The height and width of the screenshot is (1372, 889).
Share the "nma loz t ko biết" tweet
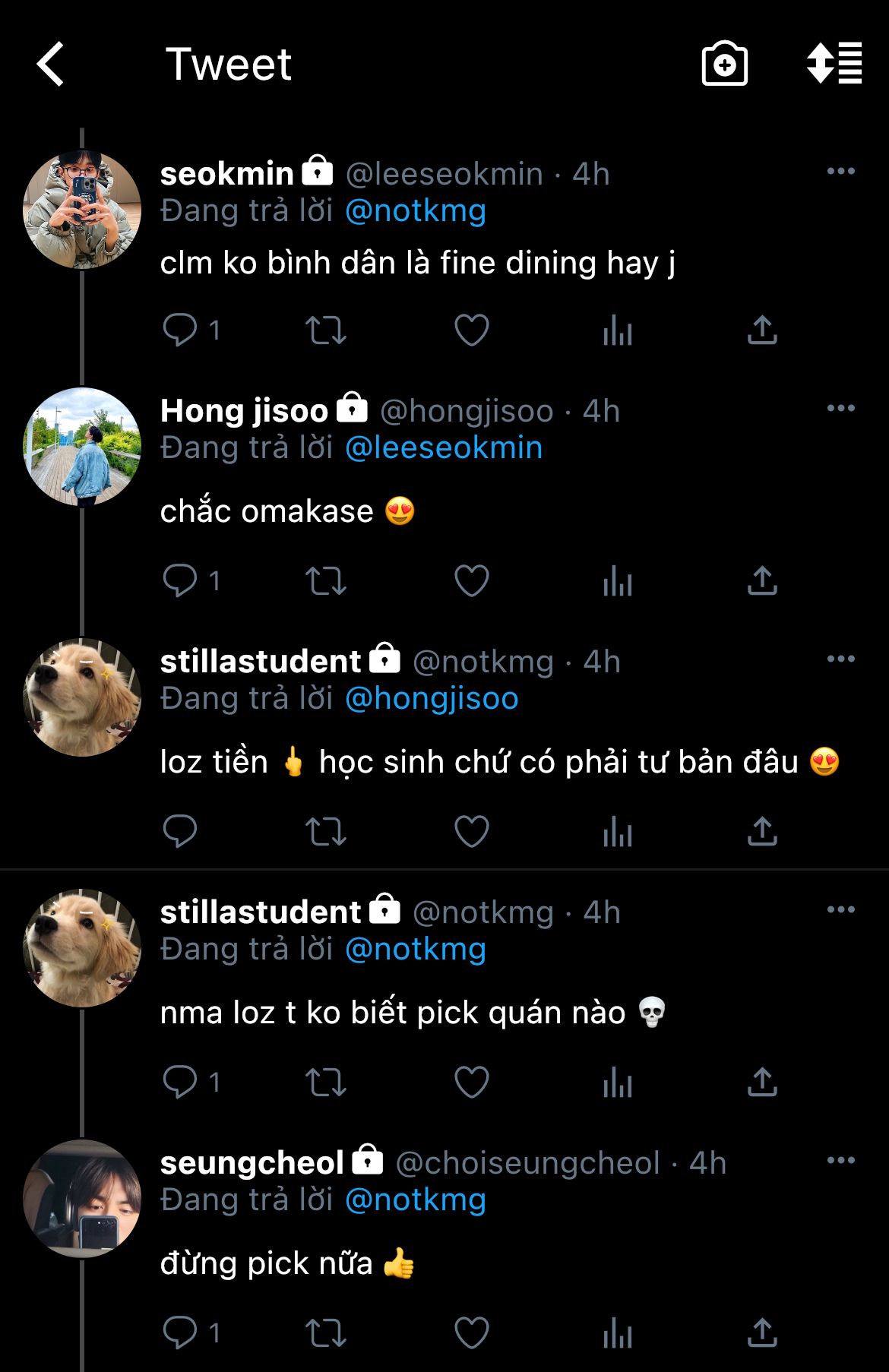click(762, 1083)
